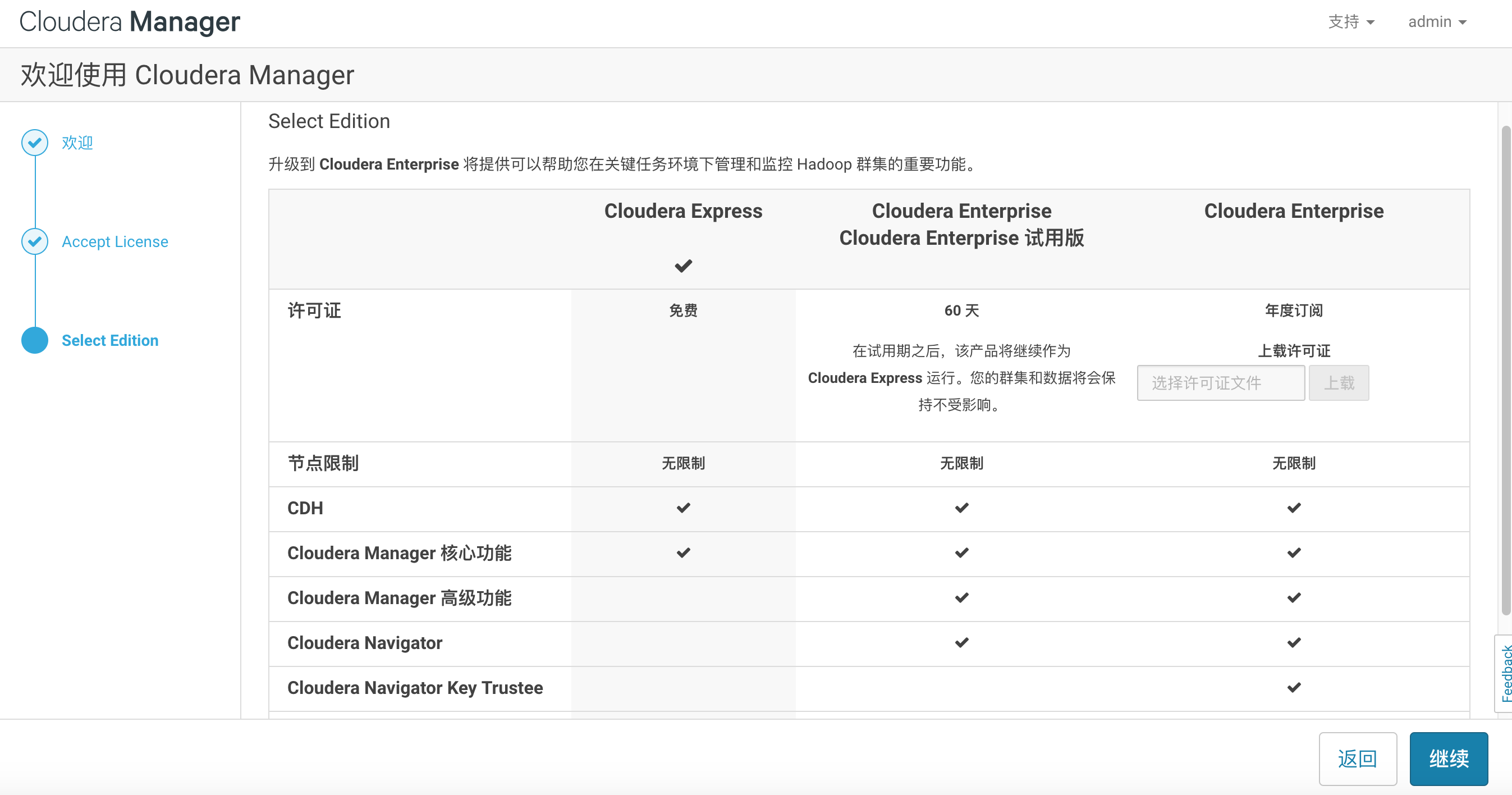The width and height of the screenshot is (1512, 795).
Task: Click the Cloudera Navigator Key Trustee label
Action: (x=415, y=688)
